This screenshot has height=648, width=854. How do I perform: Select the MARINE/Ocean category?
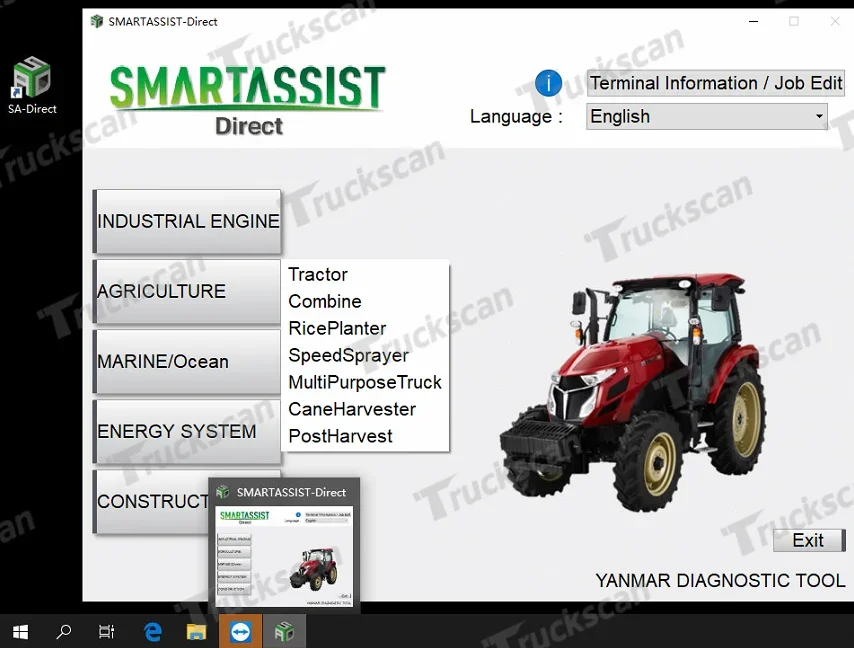pos(186,361)
